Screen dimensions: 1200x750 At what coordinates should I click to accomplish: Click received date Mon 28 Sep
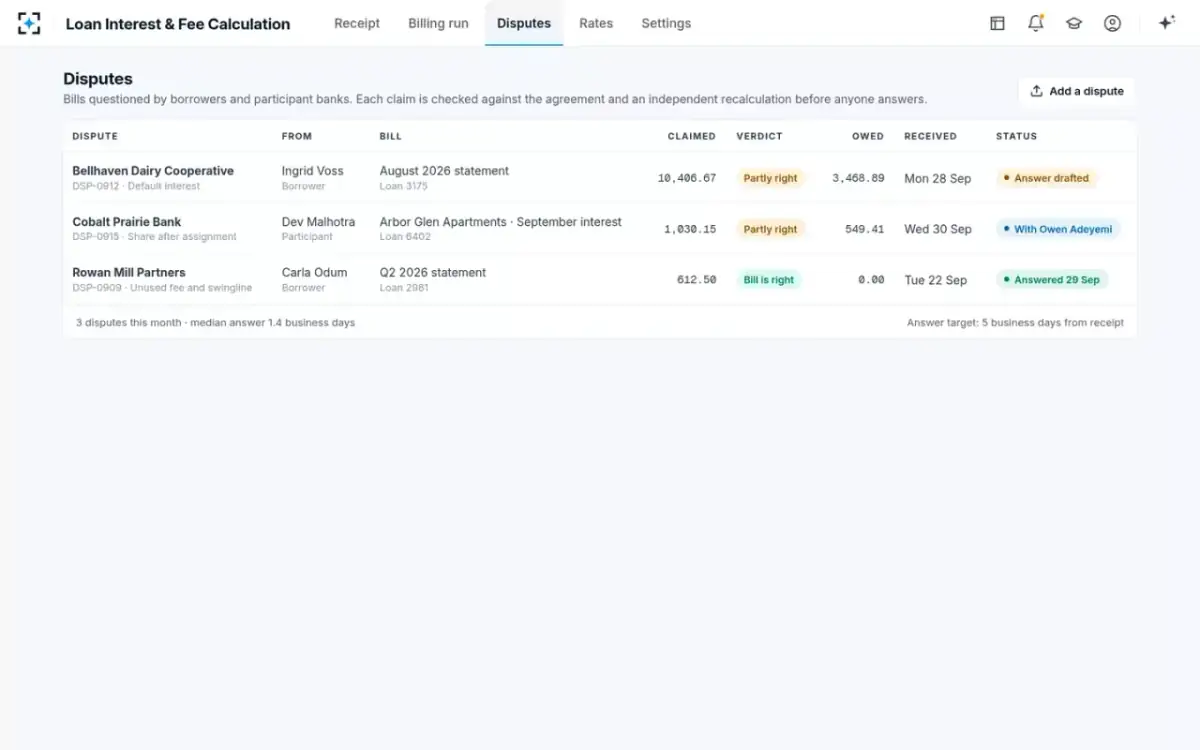click(x=938, y=178)
